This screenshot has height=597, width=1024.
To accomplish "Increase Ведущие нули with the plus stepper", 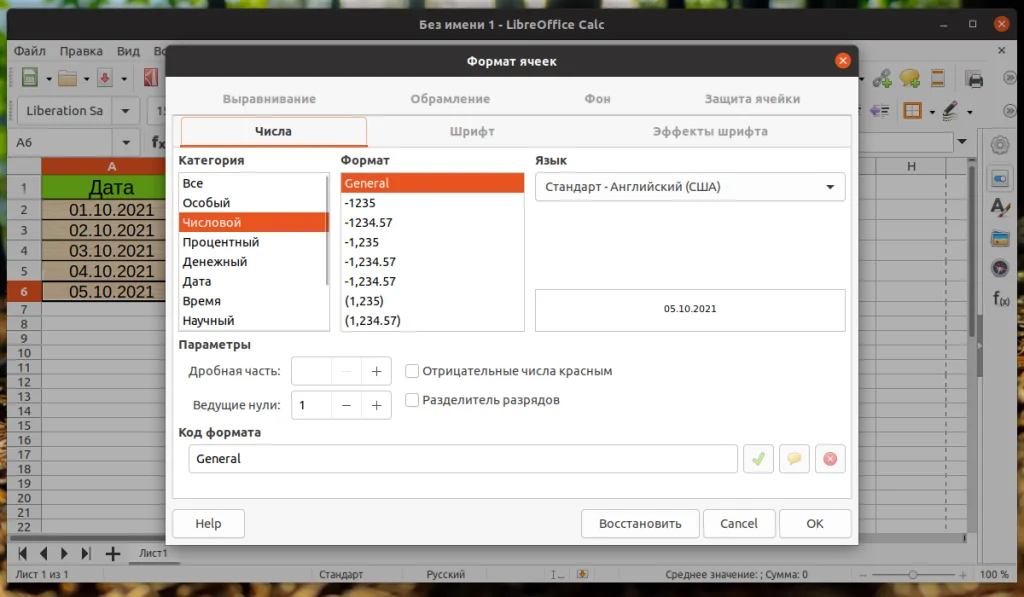I will (376, 405).
